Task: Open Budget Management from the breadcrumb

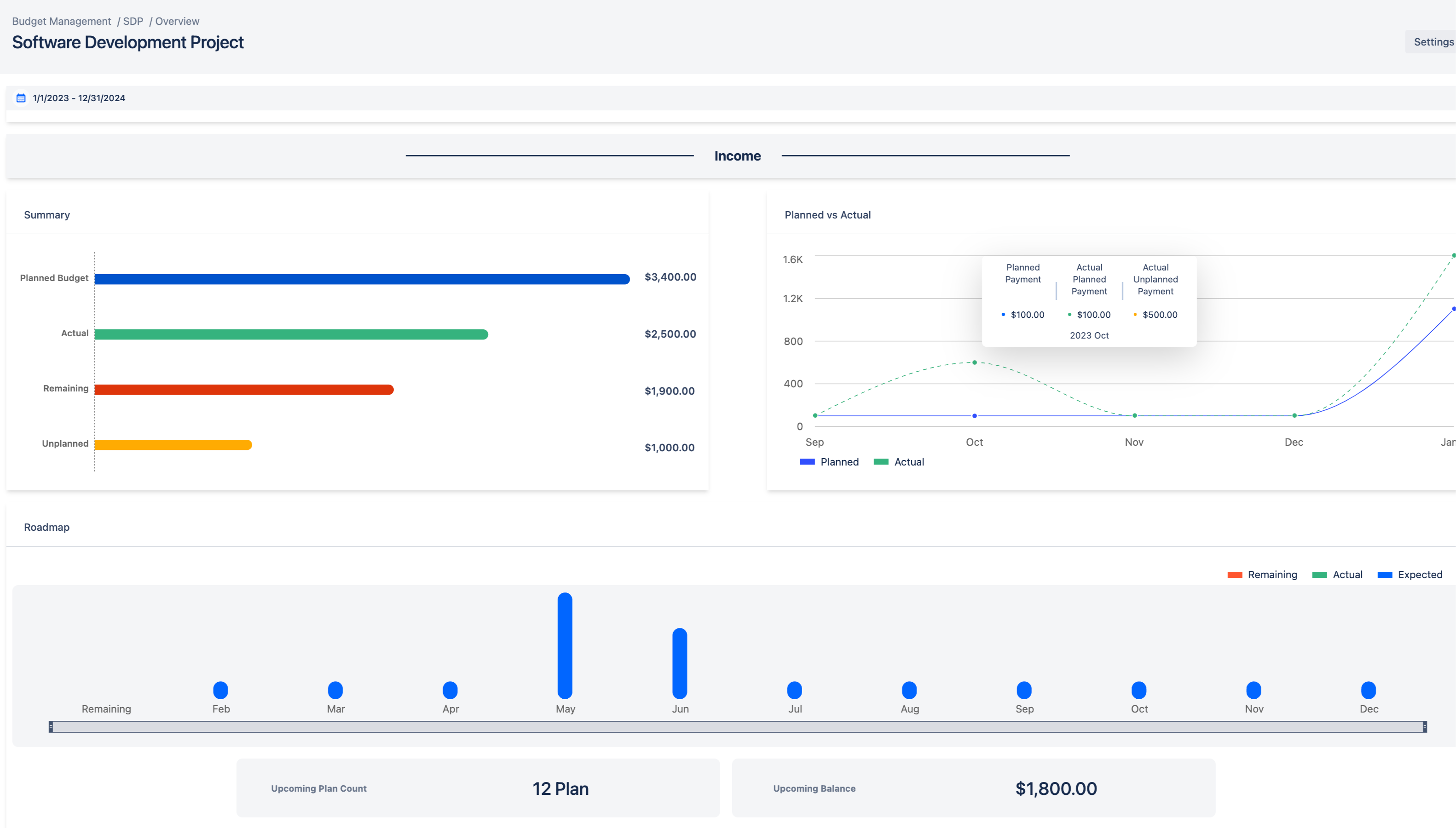Action: pos(61,21)
